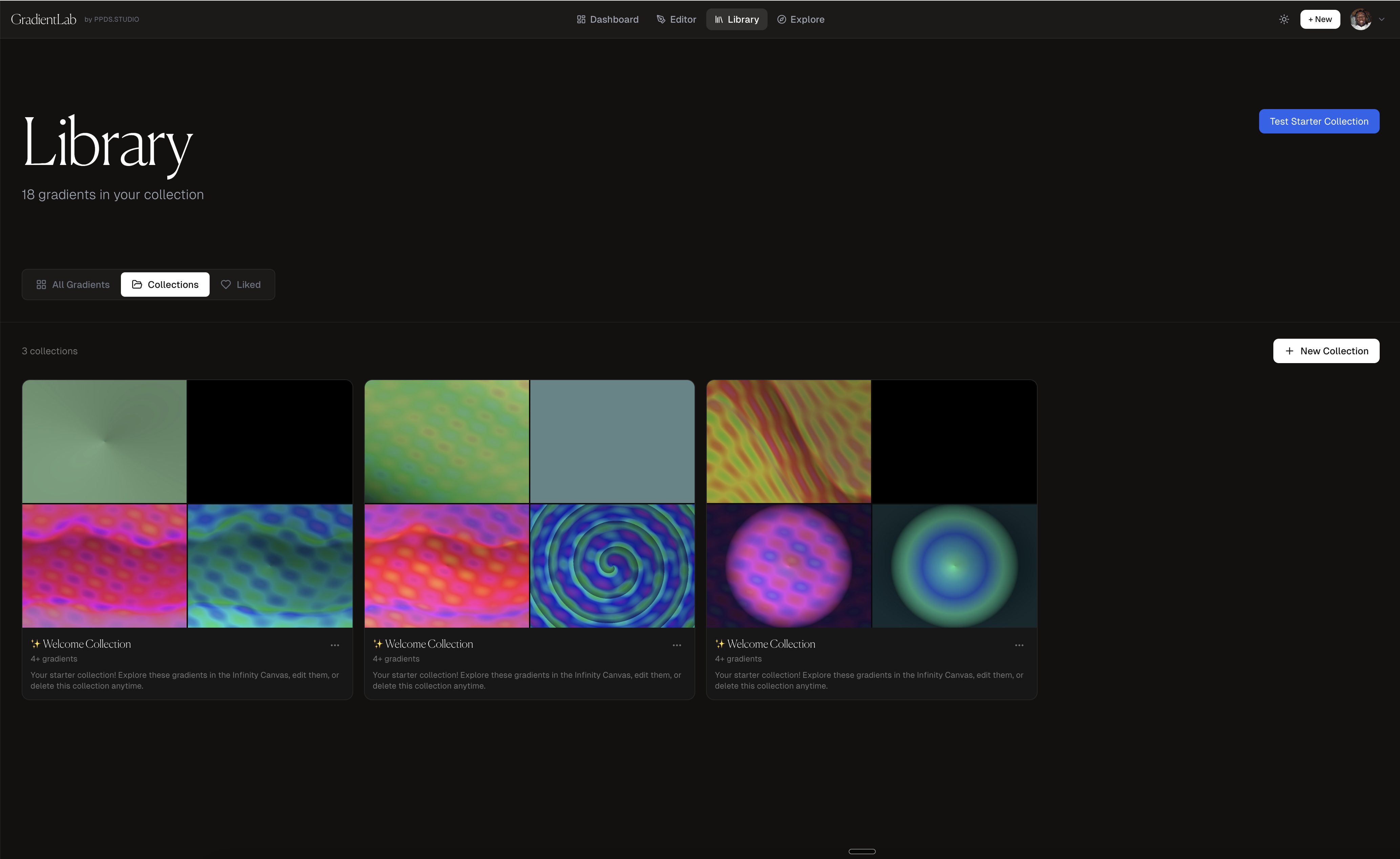This screenshot has height=859, width=1400.
Task: Click the Test Starter Collection button
Action: click(1319, 121)
